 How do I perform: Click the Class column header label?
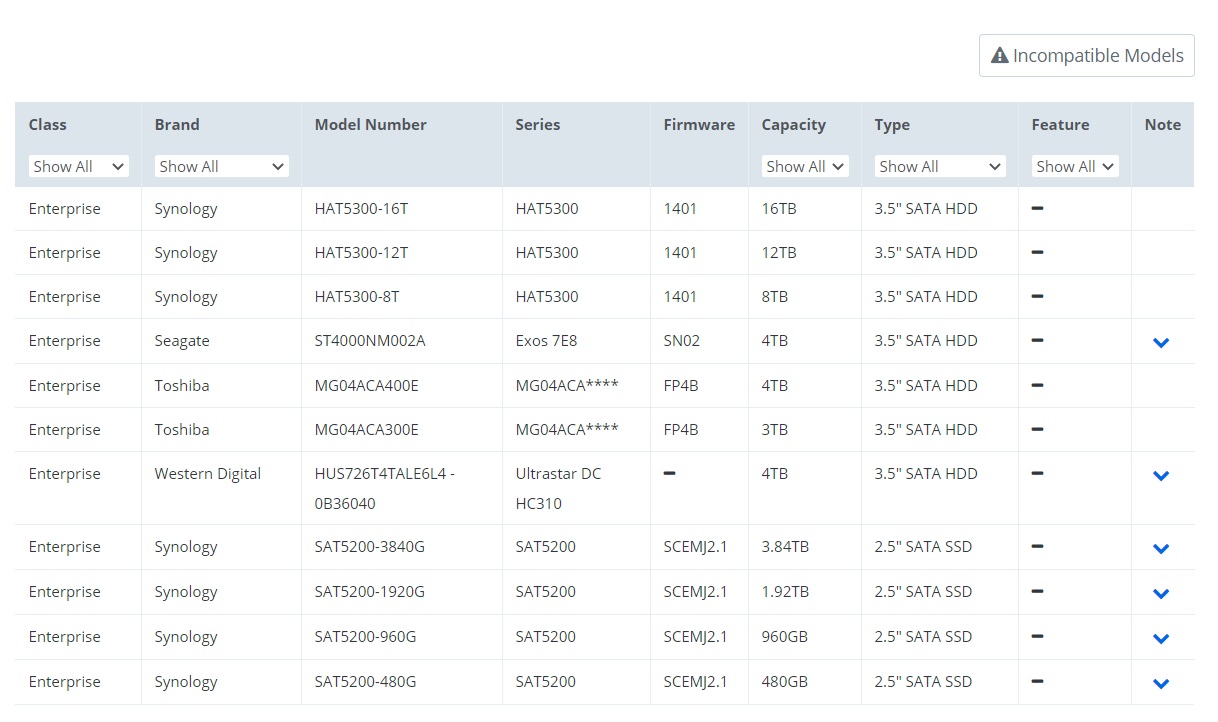pos(48,125)
